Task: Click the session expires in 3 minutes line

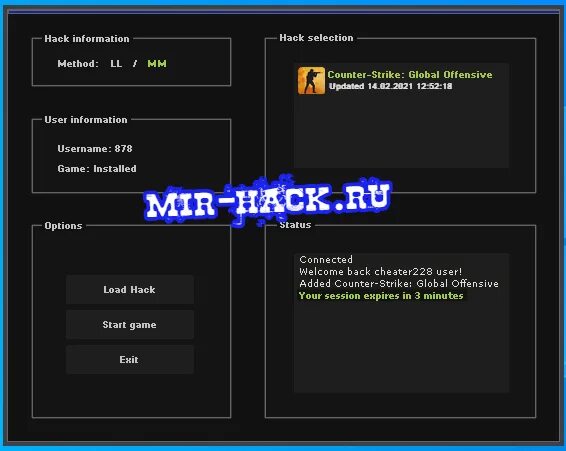Action: pyautogui.click(x=381, y=296)
